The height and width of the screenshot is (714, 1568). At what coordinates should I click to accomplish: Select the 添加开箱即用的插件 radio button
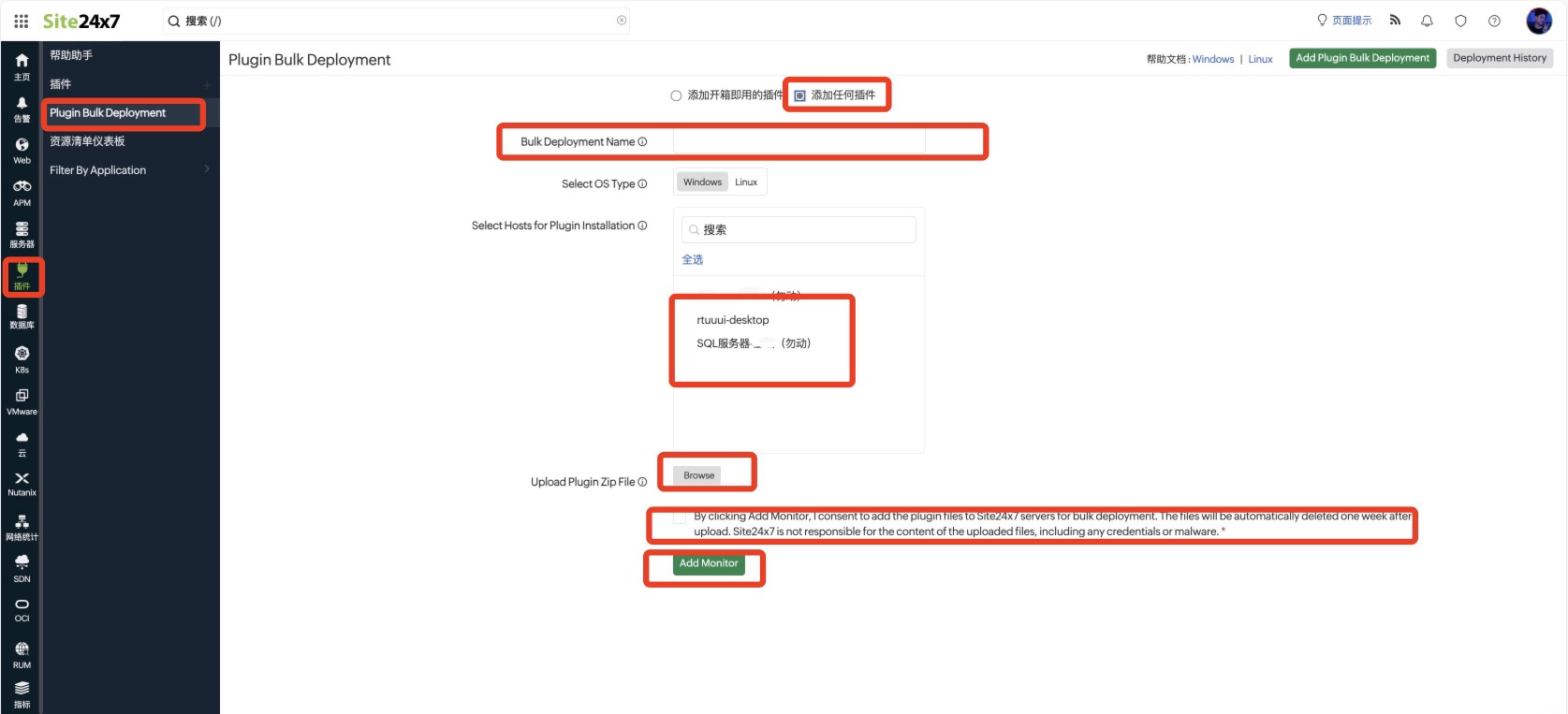click(x=676, y=95)
